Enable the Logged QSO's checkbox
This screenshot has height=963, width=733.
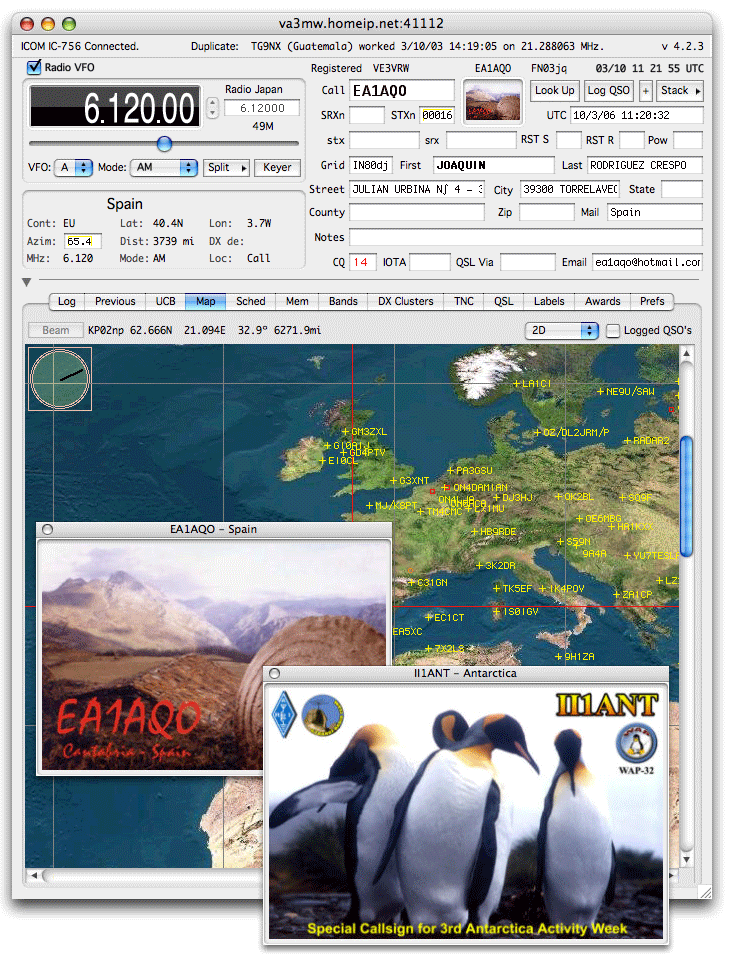pos(613,330)
